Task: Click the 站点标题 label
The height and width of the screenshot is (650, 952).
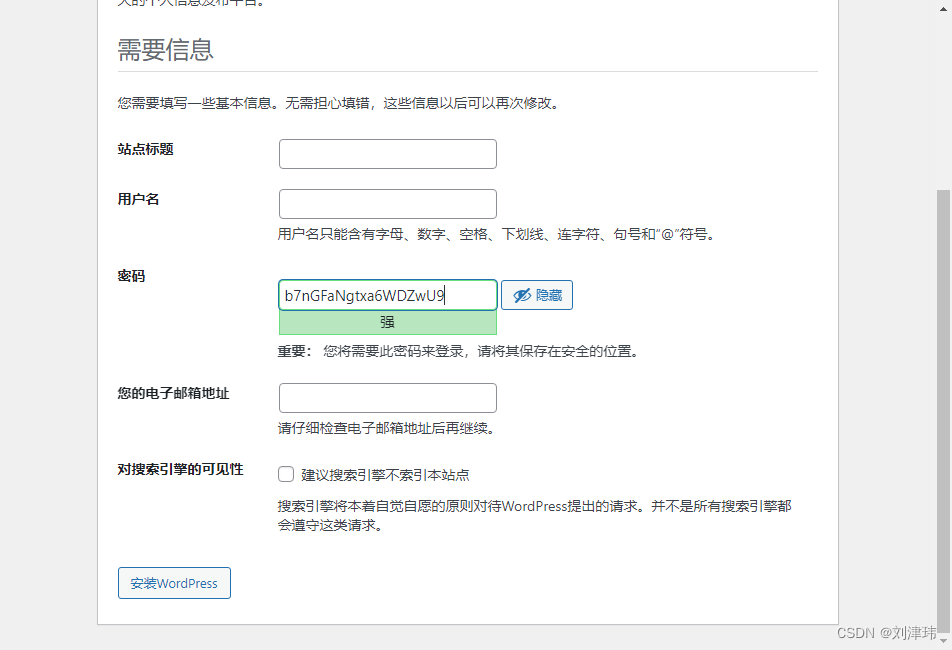Action: click(x=146, y=149)
